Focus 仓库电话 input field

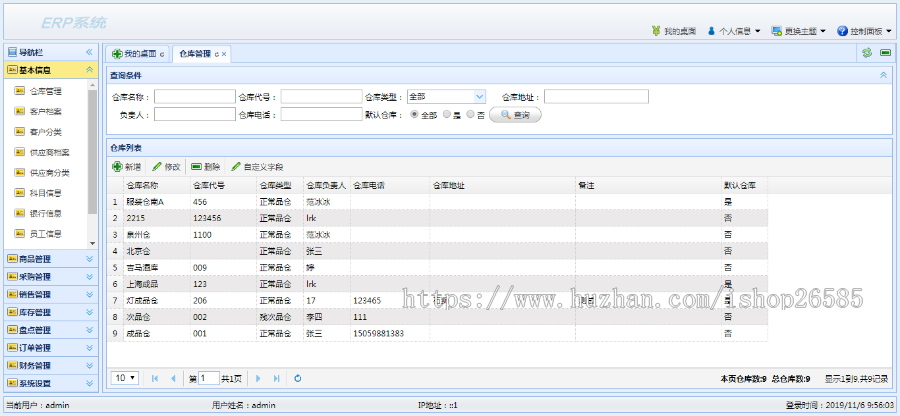coord(321,114)
